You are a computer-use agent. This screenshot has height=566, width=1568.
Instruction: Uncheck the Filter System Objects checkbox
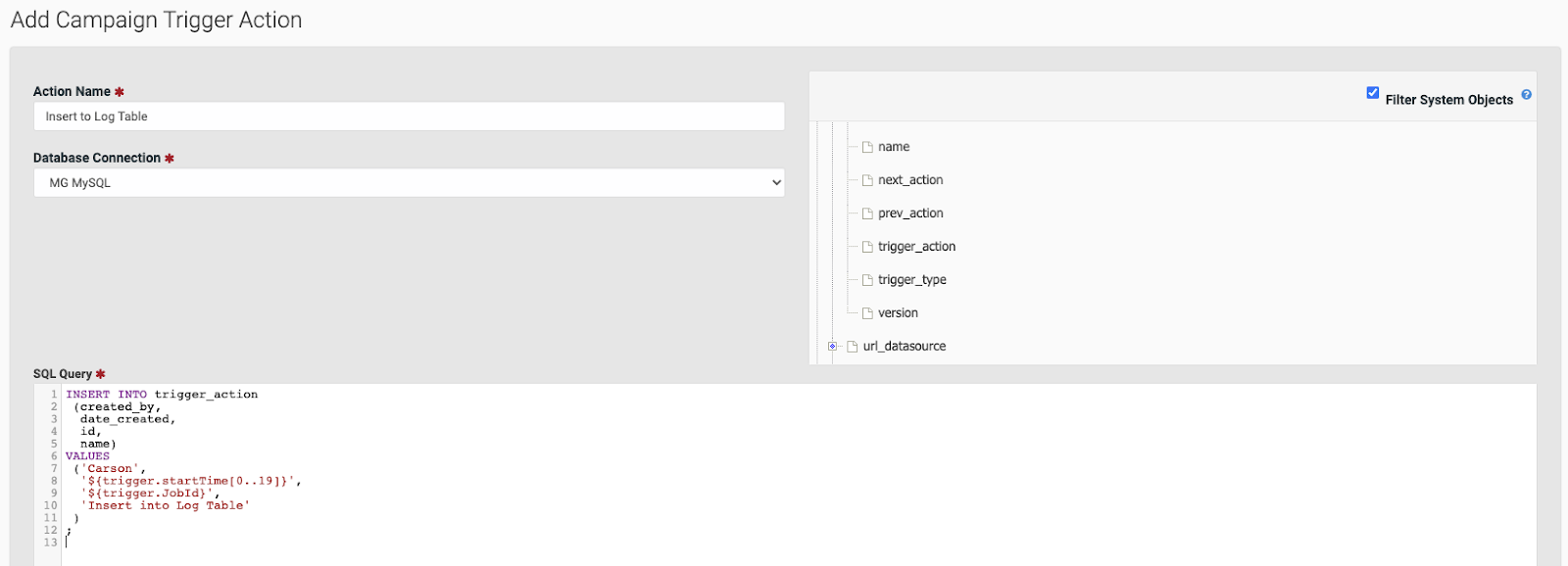pos(1373,93)
